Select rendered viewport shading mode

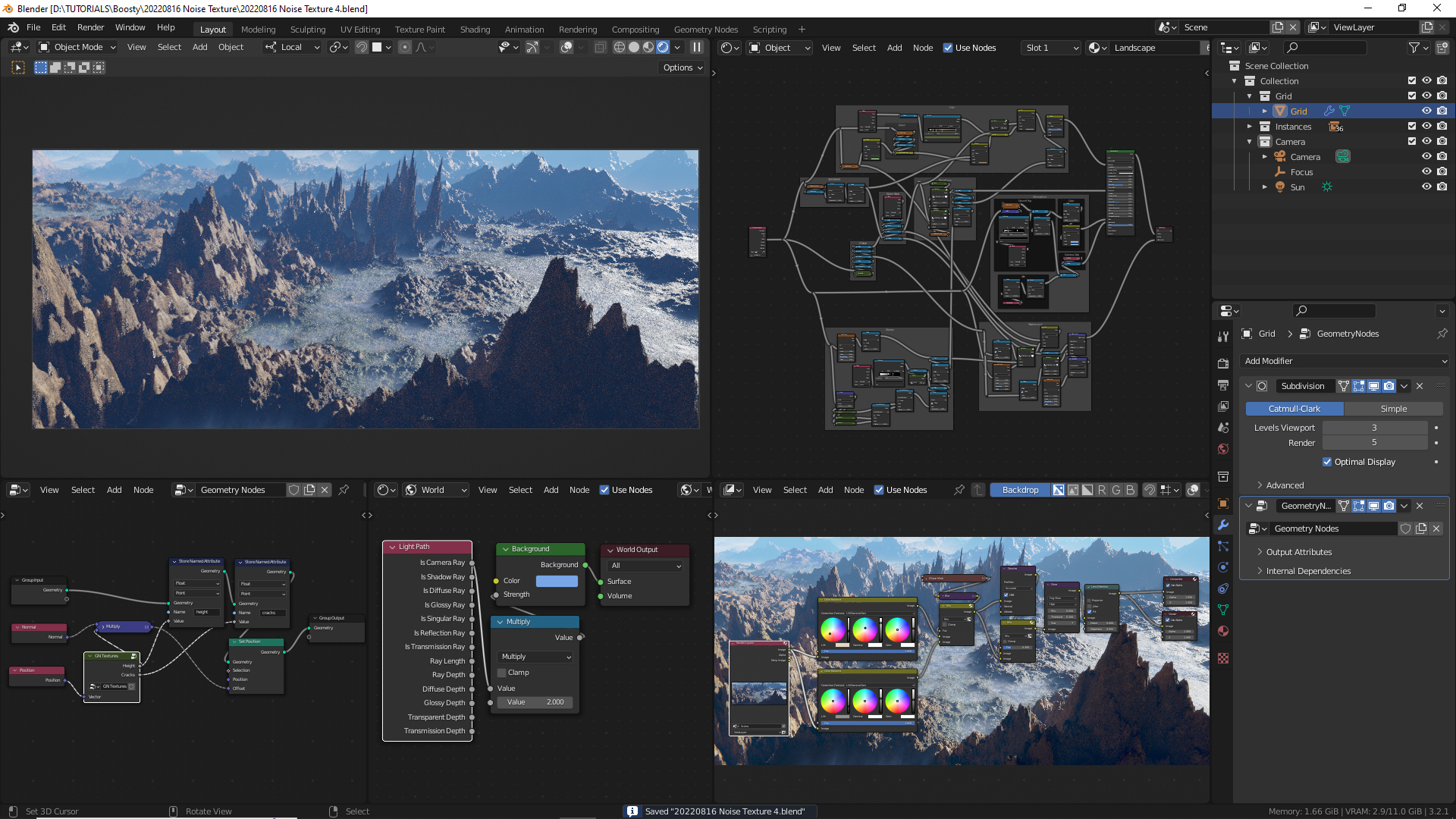point(663,47)
